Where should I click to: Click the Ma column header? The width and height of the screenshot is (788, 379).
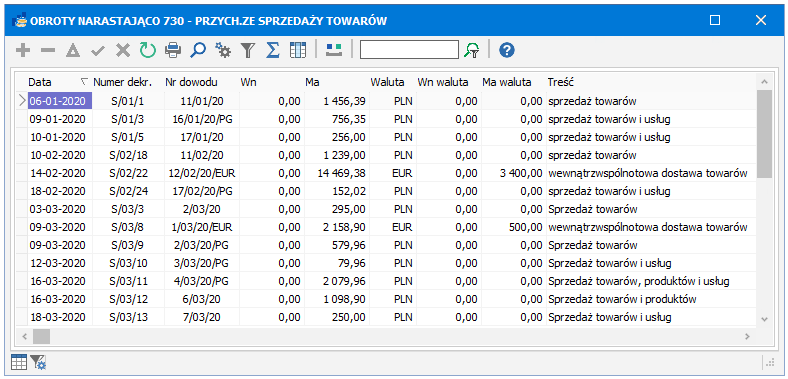[x=336, y=82]
